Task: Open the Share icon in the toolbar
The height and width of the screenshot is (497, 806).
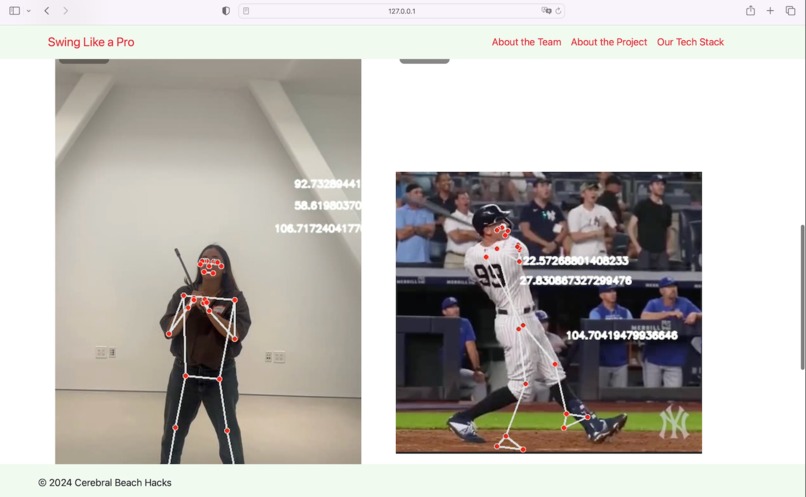Action: coord(750,11)
